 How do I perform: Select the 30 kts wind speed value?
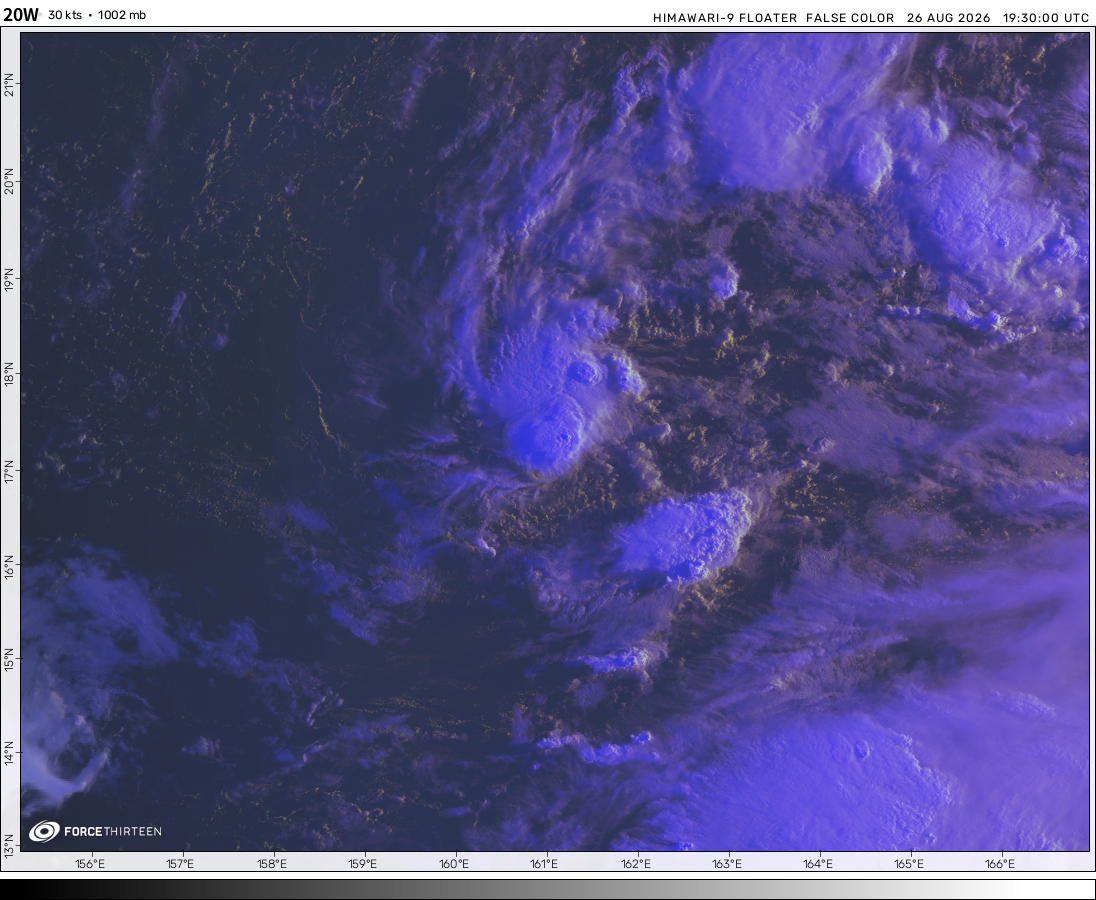[65, 15]
